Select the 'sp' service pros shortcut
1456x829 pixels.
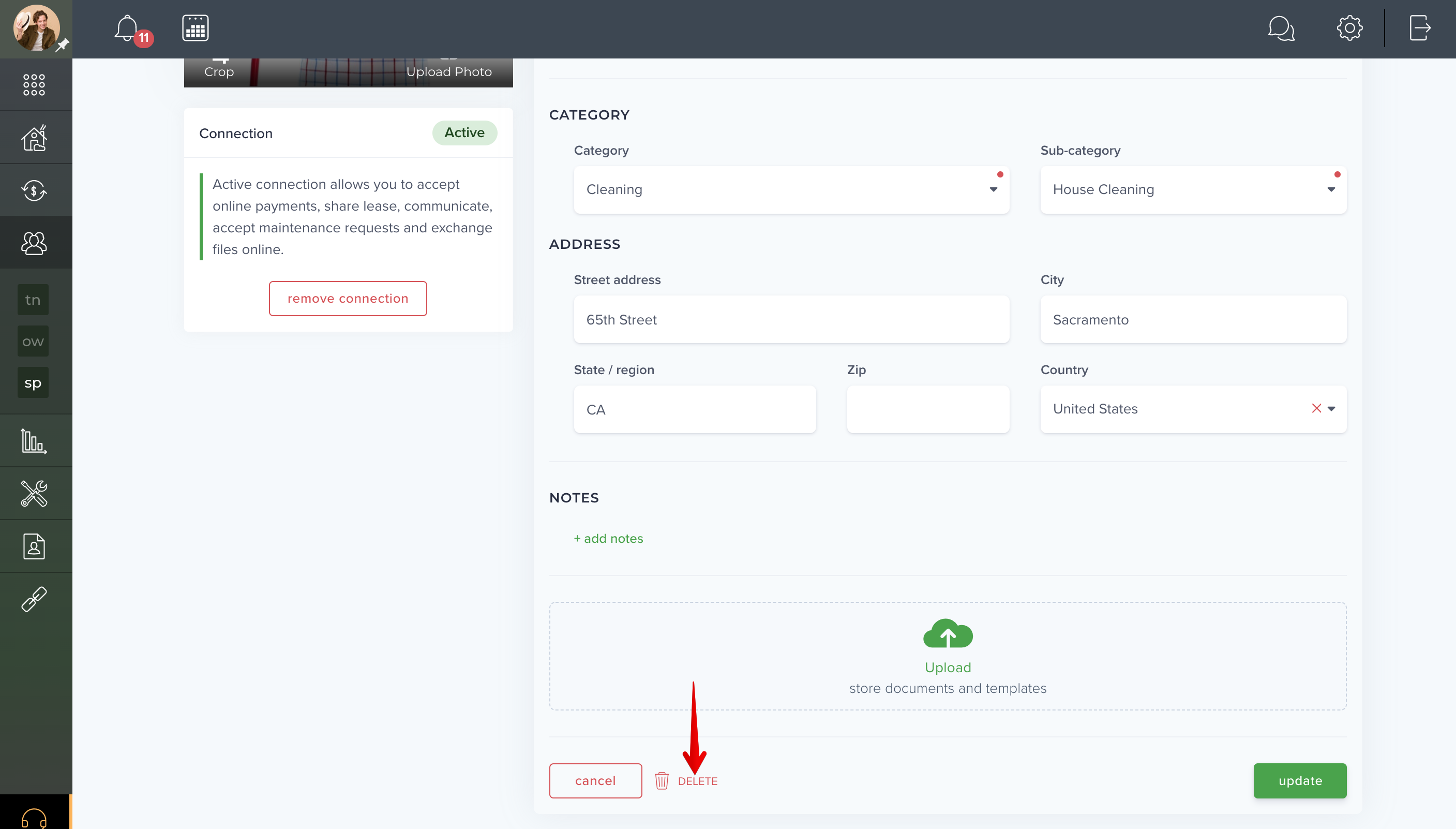(x=33, y=382)
